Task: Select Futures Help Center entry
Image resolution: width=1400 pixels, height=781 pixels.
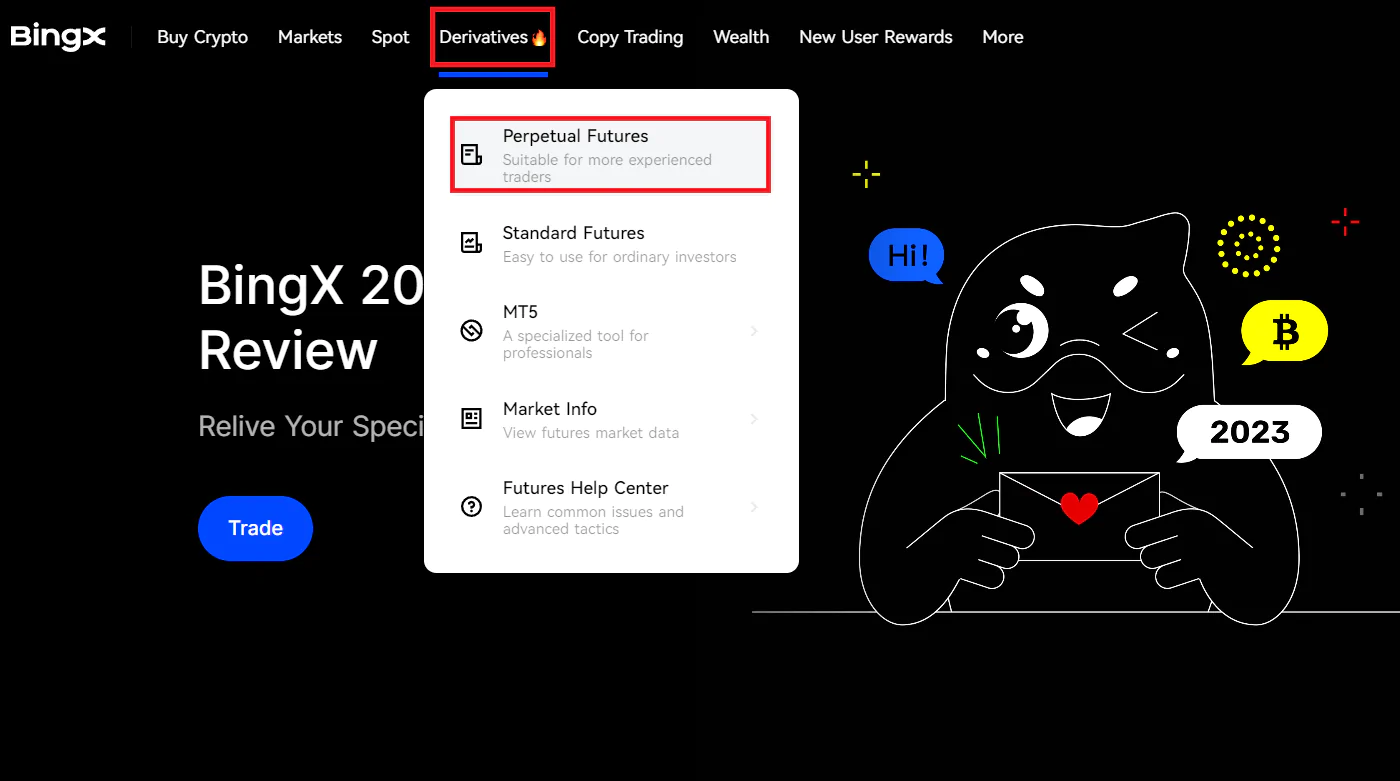Action: click(611, 507)
